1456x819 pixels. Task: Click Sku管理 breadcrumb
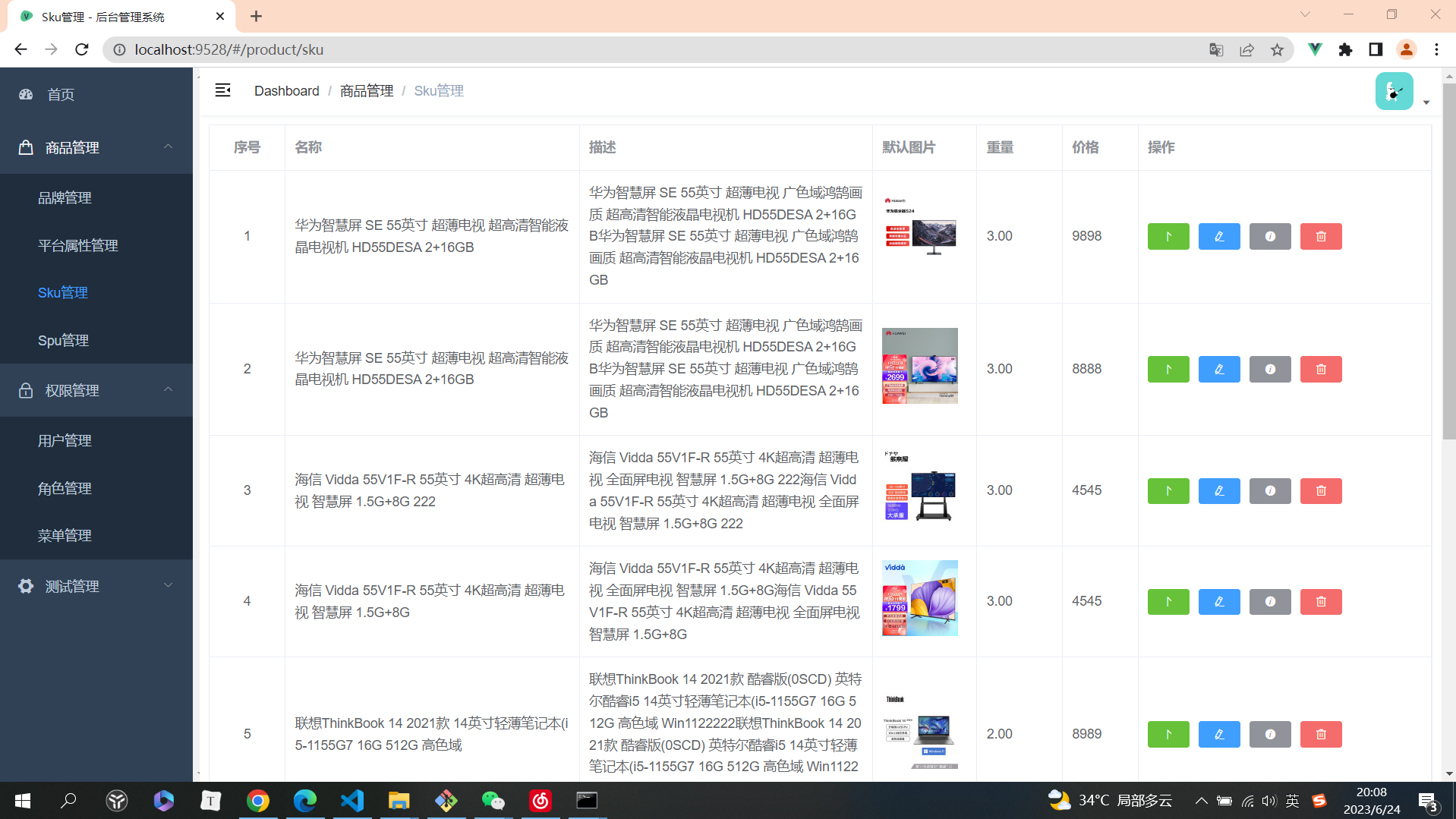coord(439,90)
